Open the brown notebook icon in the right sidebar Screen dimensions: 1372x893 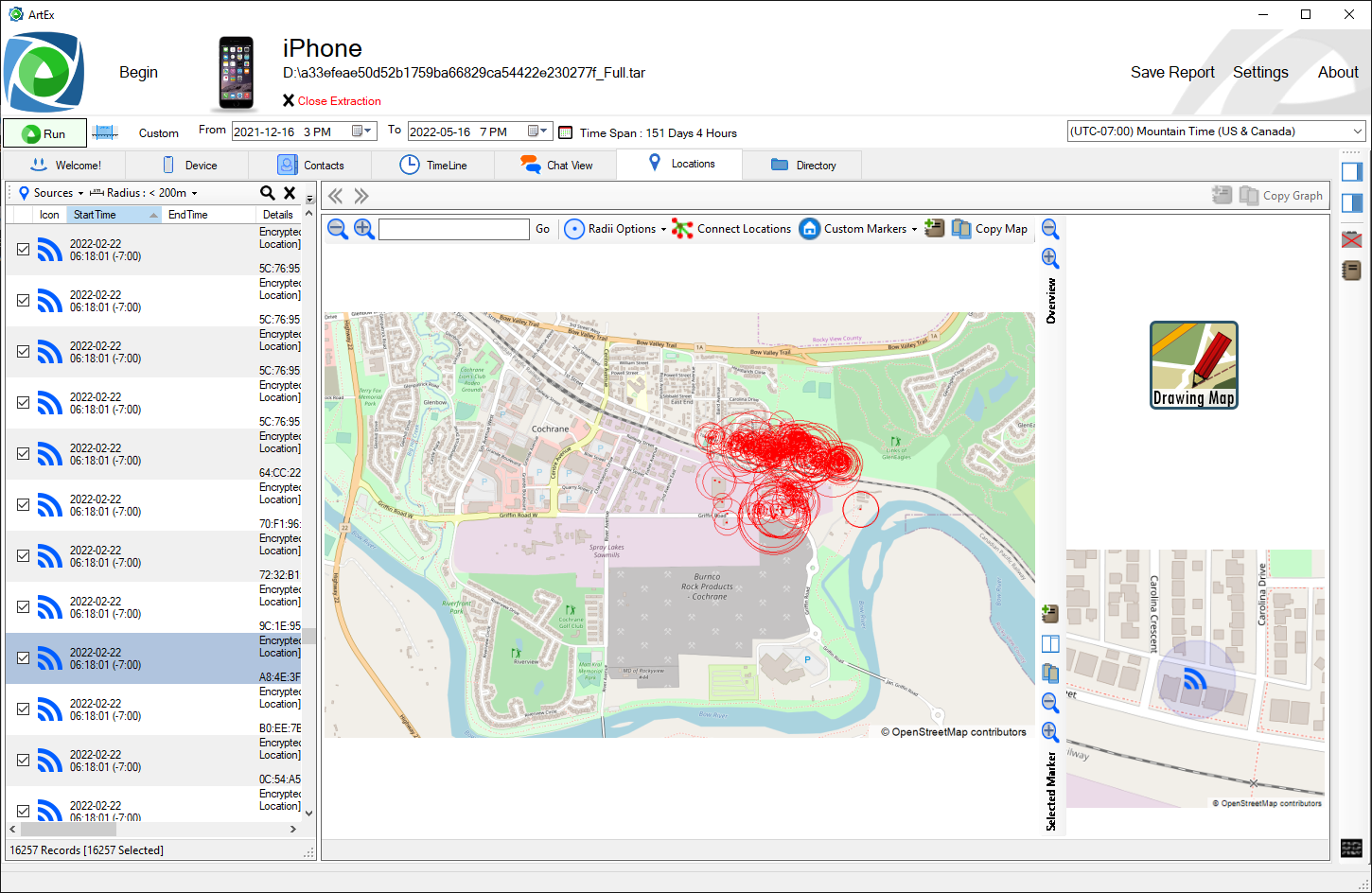[1351, 271]
